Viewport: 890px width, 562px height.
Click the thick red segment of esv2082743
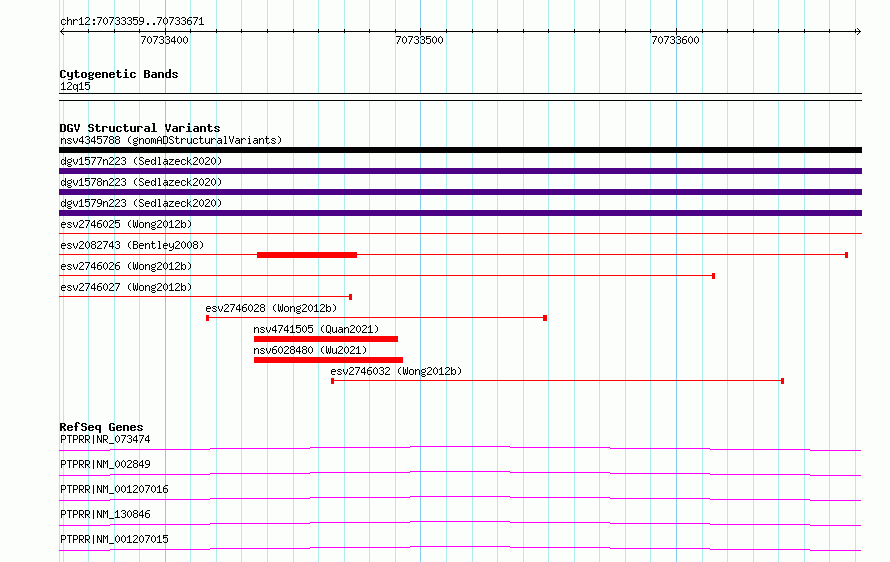307,255
